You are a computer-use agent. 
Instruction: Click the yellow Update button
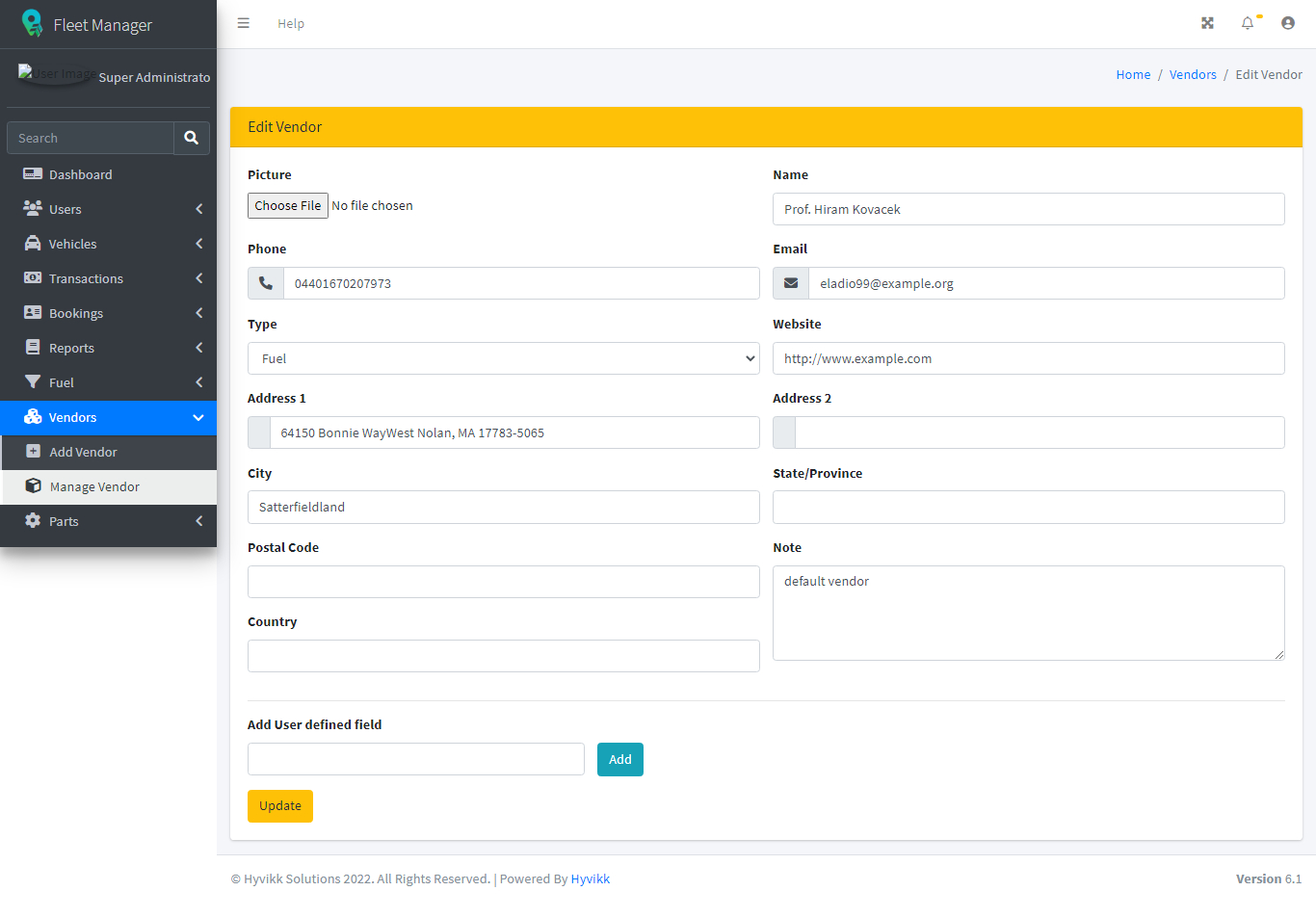(280, 806)
